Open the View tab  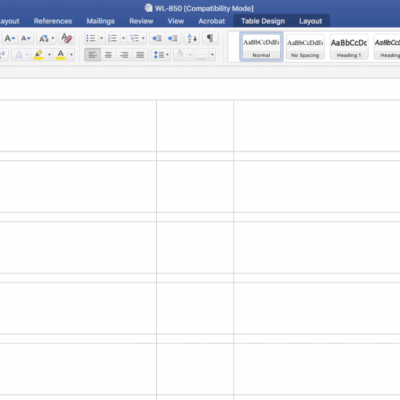click(x=176, y=21)
